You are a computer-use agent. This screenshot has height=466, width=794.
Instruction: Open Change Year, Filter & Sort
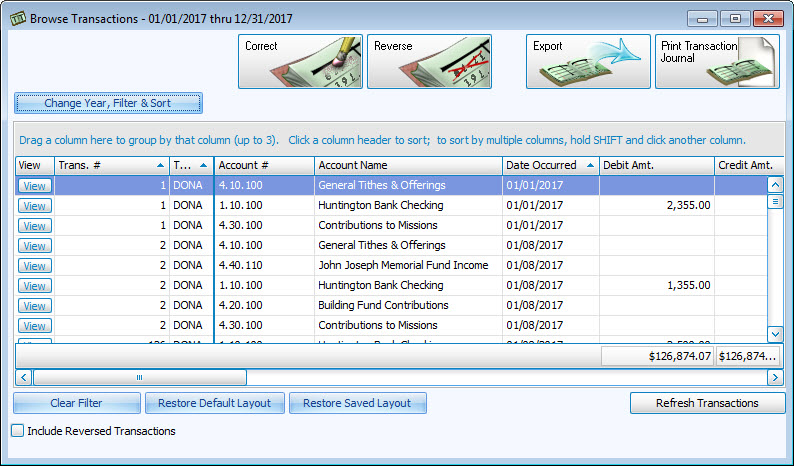108,103
